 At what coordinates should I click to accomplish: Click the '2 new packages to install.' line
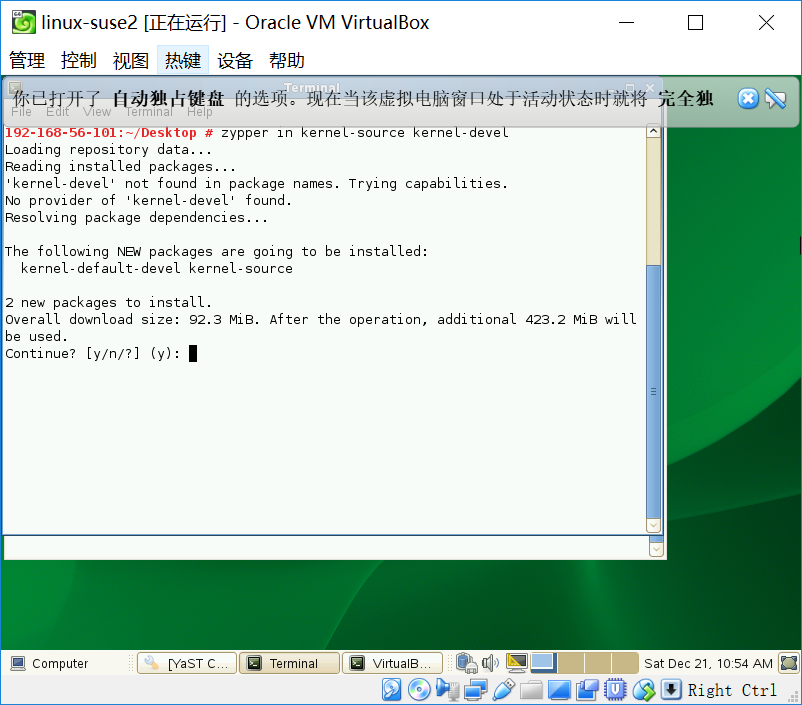tap(108, 302)
